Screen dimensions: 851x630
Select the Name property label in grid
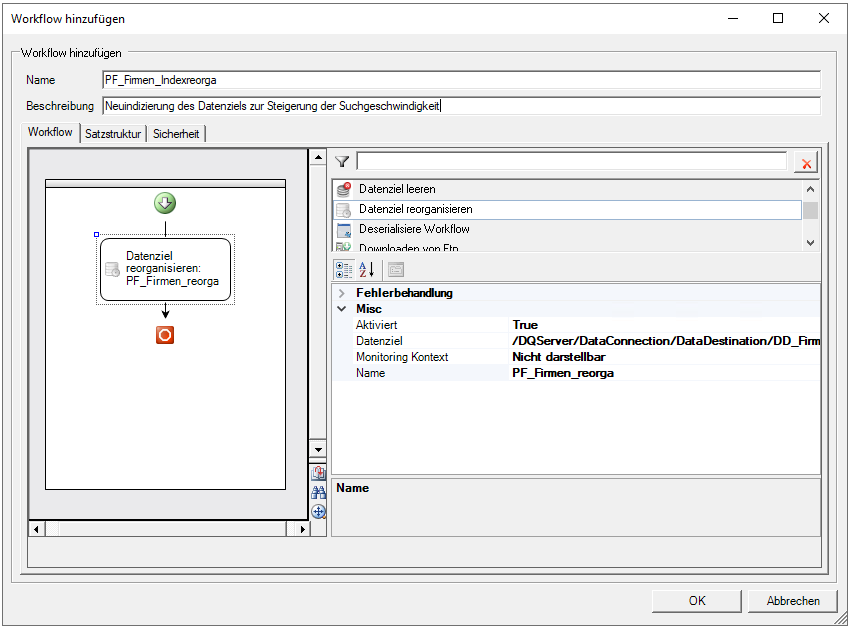tap(370, 373)
